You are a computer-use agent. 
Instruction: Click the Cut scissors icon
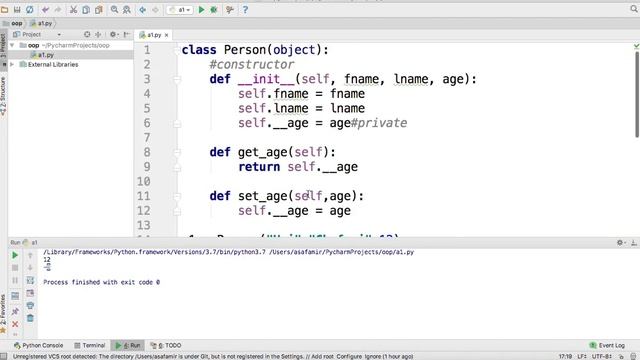[73, 9]
